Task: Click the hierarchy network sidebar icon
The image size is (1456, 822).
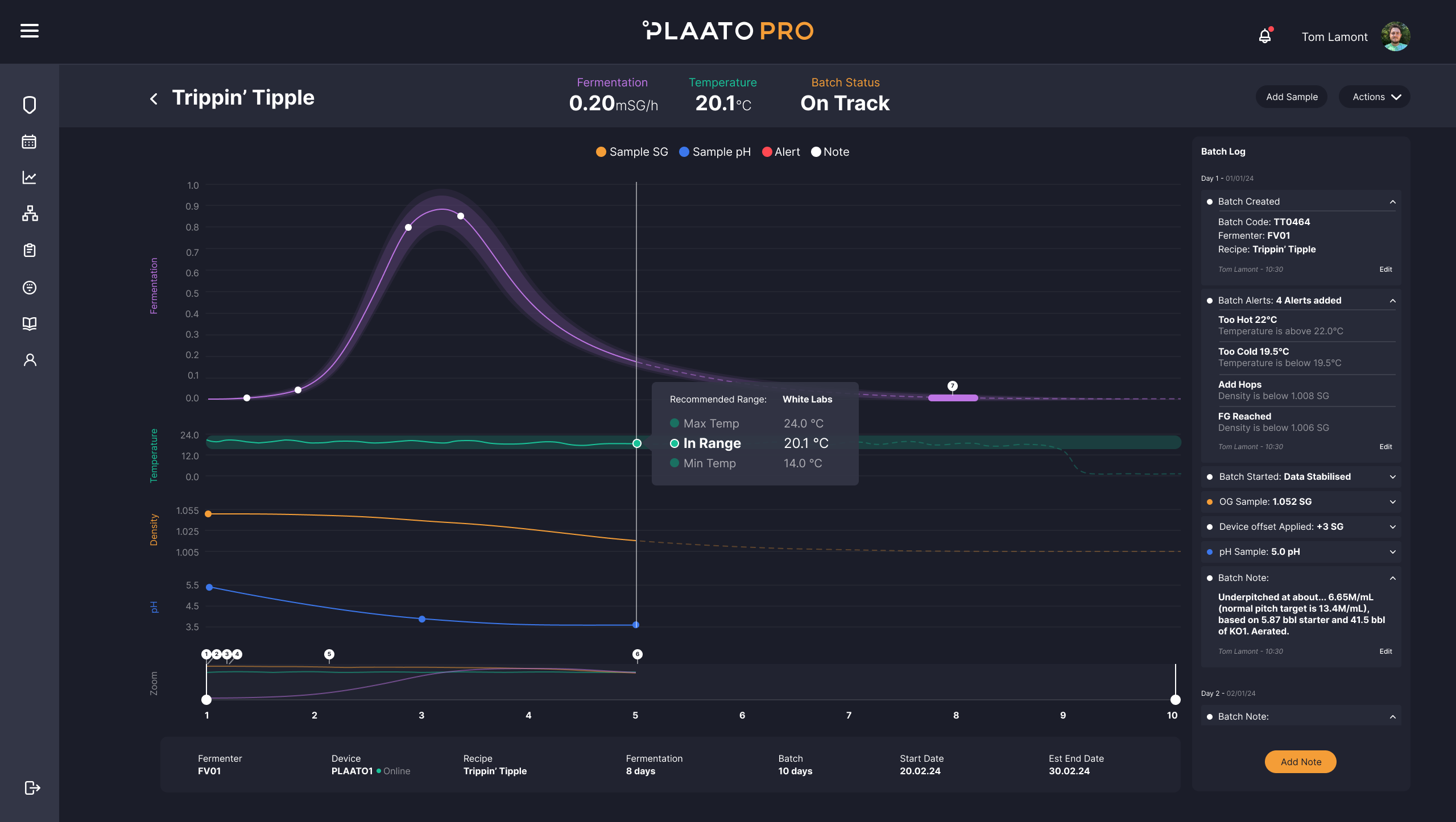Action: tap(30, 214)
